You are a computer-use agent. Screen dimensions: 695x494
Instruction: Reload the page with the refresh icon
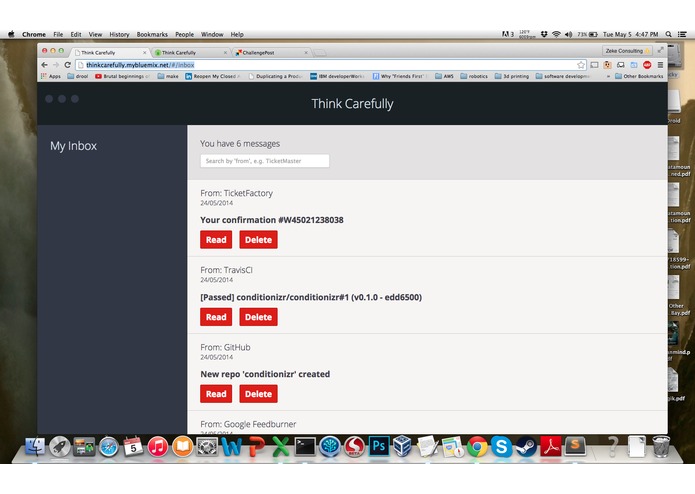pyautogui.click(x=67, y=65)
